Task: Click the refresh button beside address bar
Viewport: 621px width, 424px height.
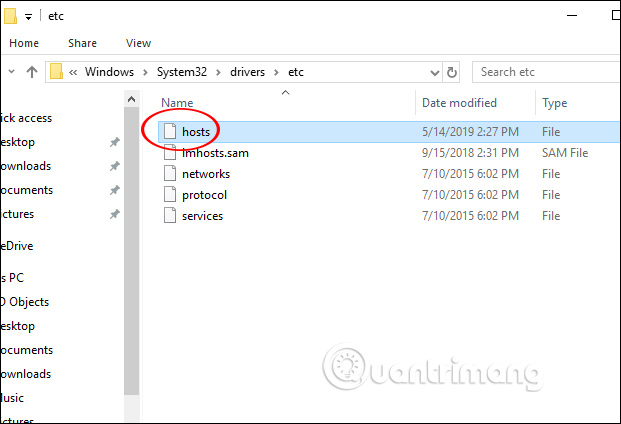Action: click(453, 72)
